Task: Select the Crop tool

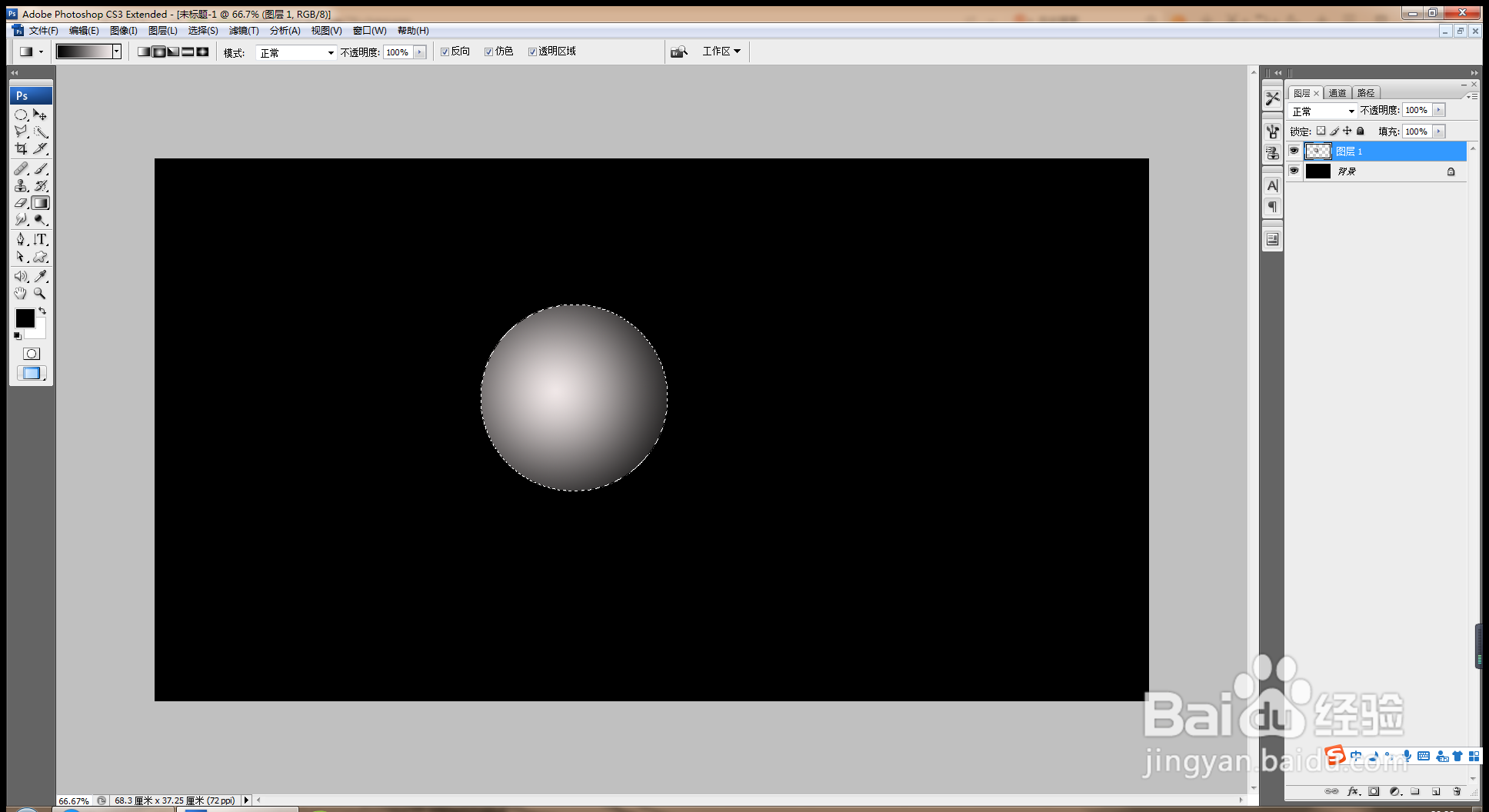Action: pos(21,148)
